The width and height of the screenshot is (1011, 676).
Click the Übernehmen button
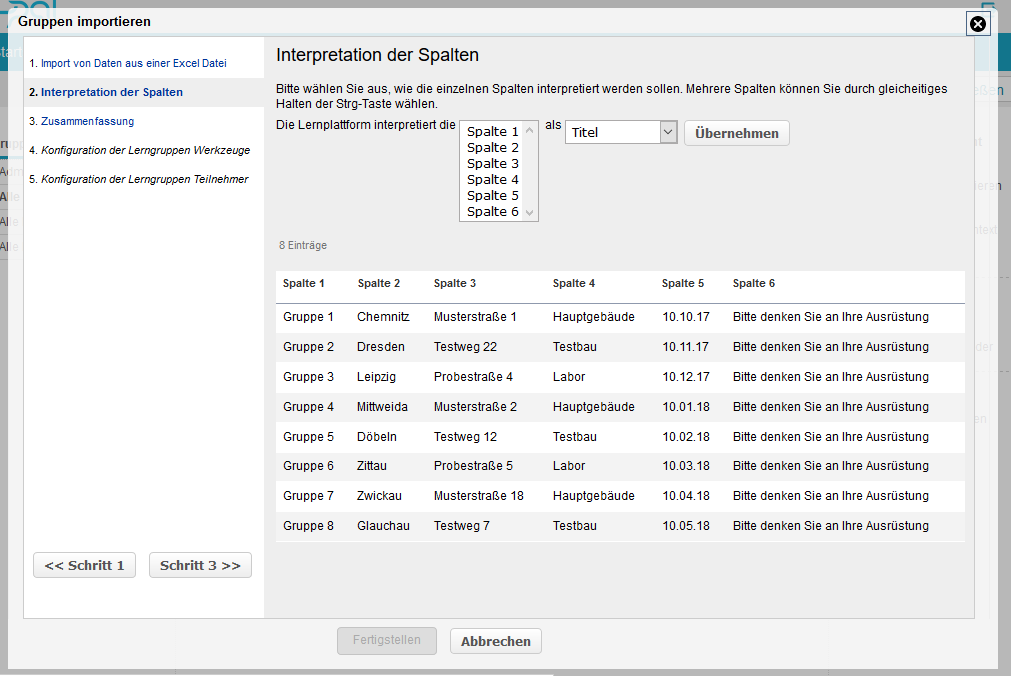pyautogui.click(x=736, y=133)
